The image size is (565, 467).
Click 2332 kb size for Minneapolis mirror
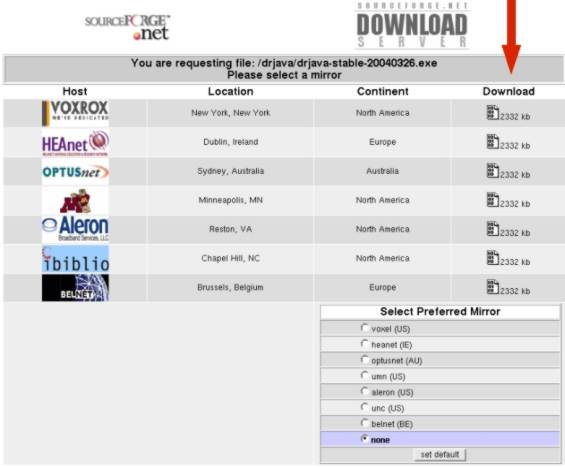pos(515,204)
